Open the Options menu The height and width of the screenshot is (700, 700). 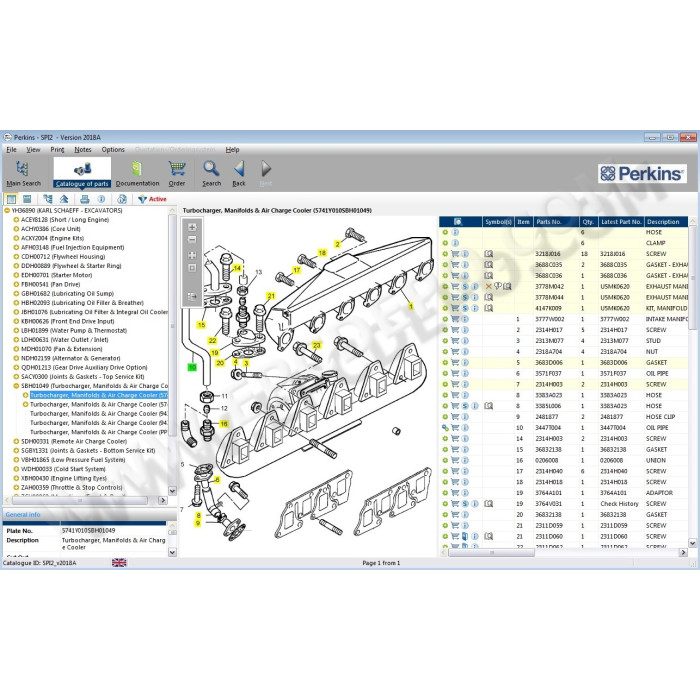pyautogui.click(x=113, y=150)
